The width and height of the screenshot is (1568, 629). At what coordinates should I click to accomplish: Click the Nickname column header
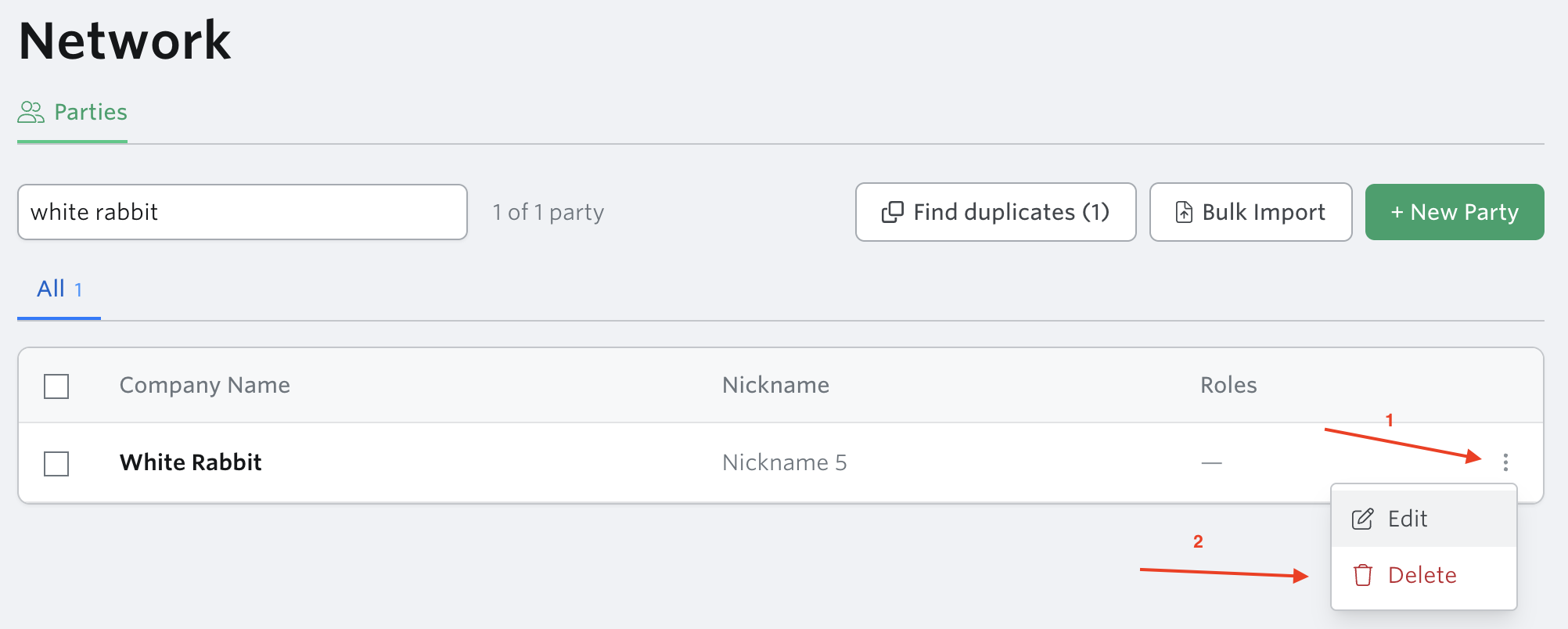coord(775,385)
